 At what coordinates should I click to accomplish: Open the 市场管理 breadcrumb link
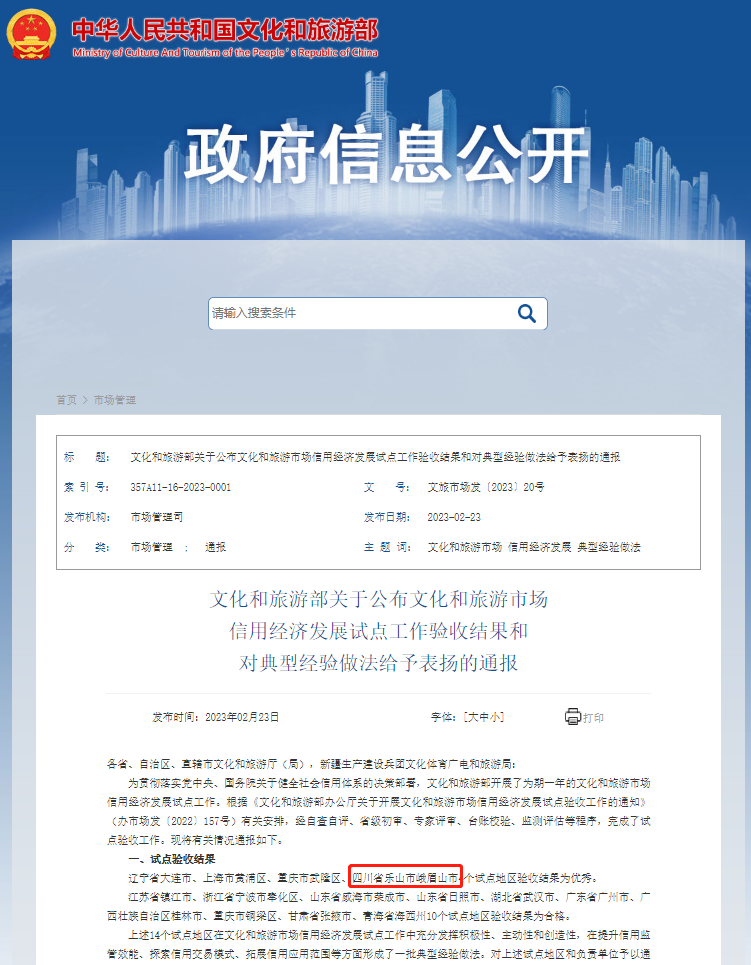tap(114, 400)
